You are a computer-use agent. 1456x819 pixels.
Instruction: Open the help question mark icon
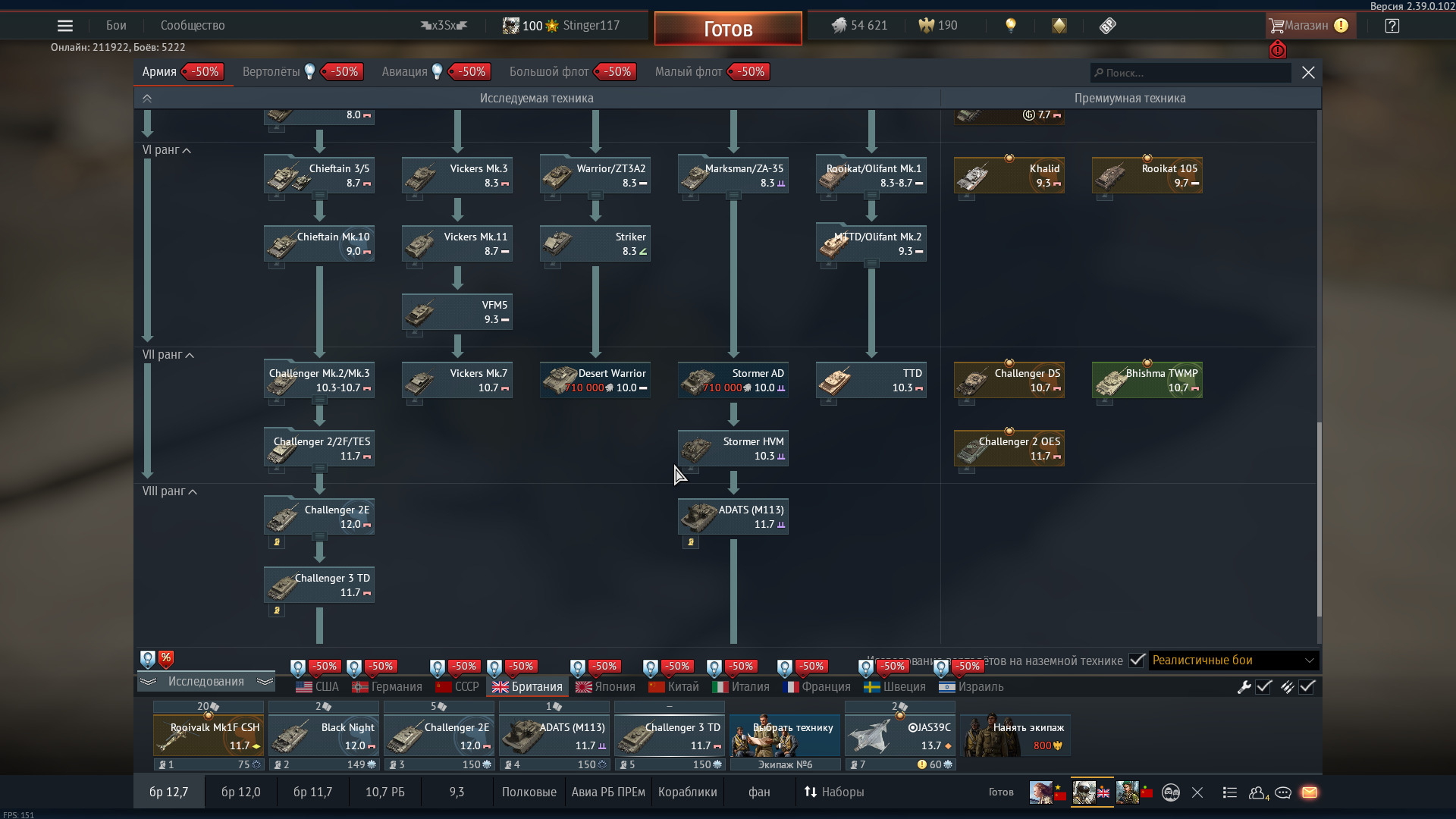pos(1392,26)
